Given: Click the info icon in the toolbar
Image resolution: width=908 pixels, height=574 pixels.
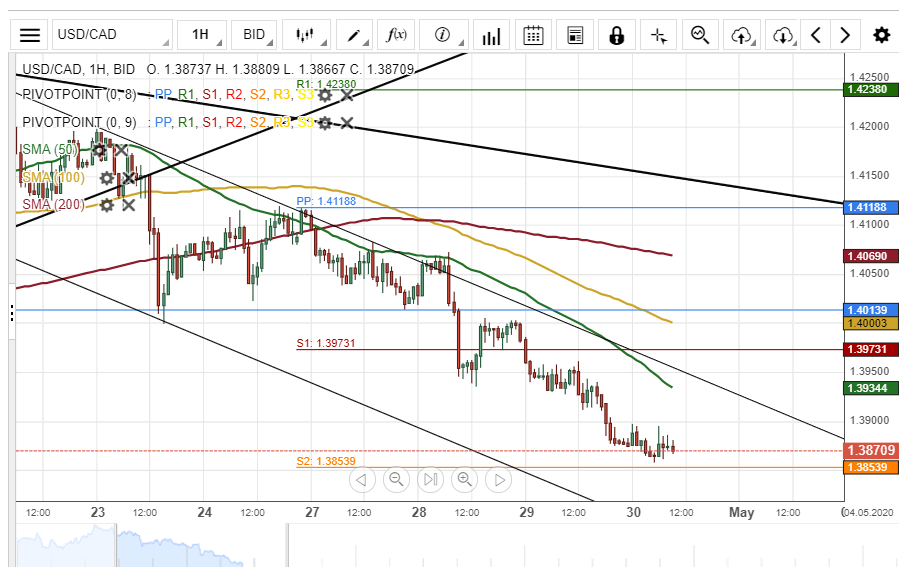Looking at the screenshot, I should coord(444,35).
